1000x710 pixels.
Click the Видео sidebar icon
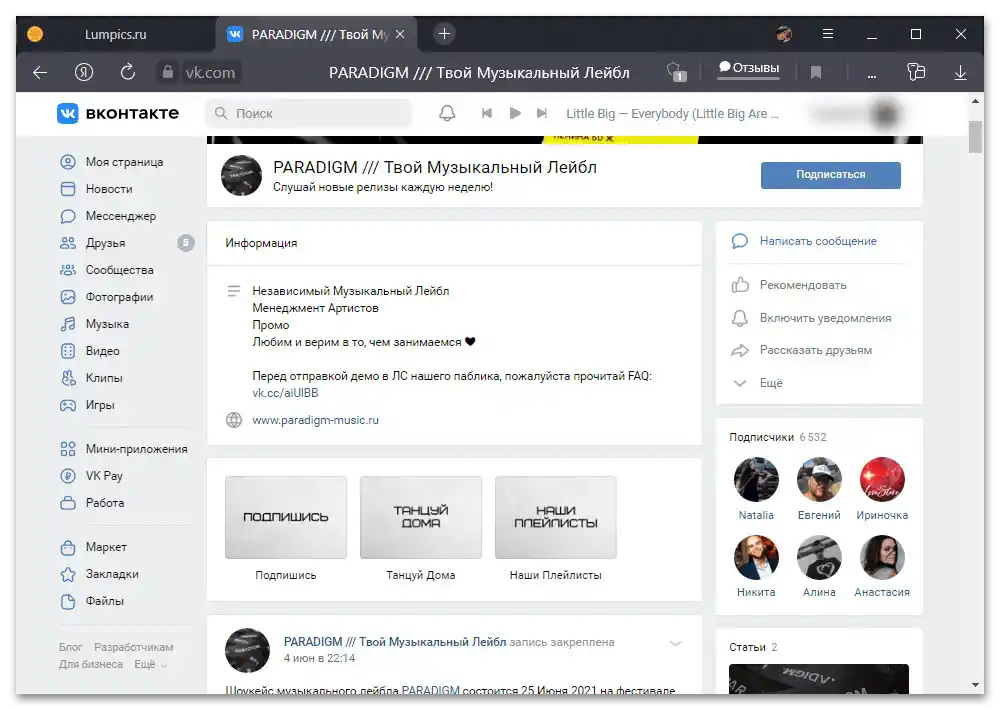68,351
